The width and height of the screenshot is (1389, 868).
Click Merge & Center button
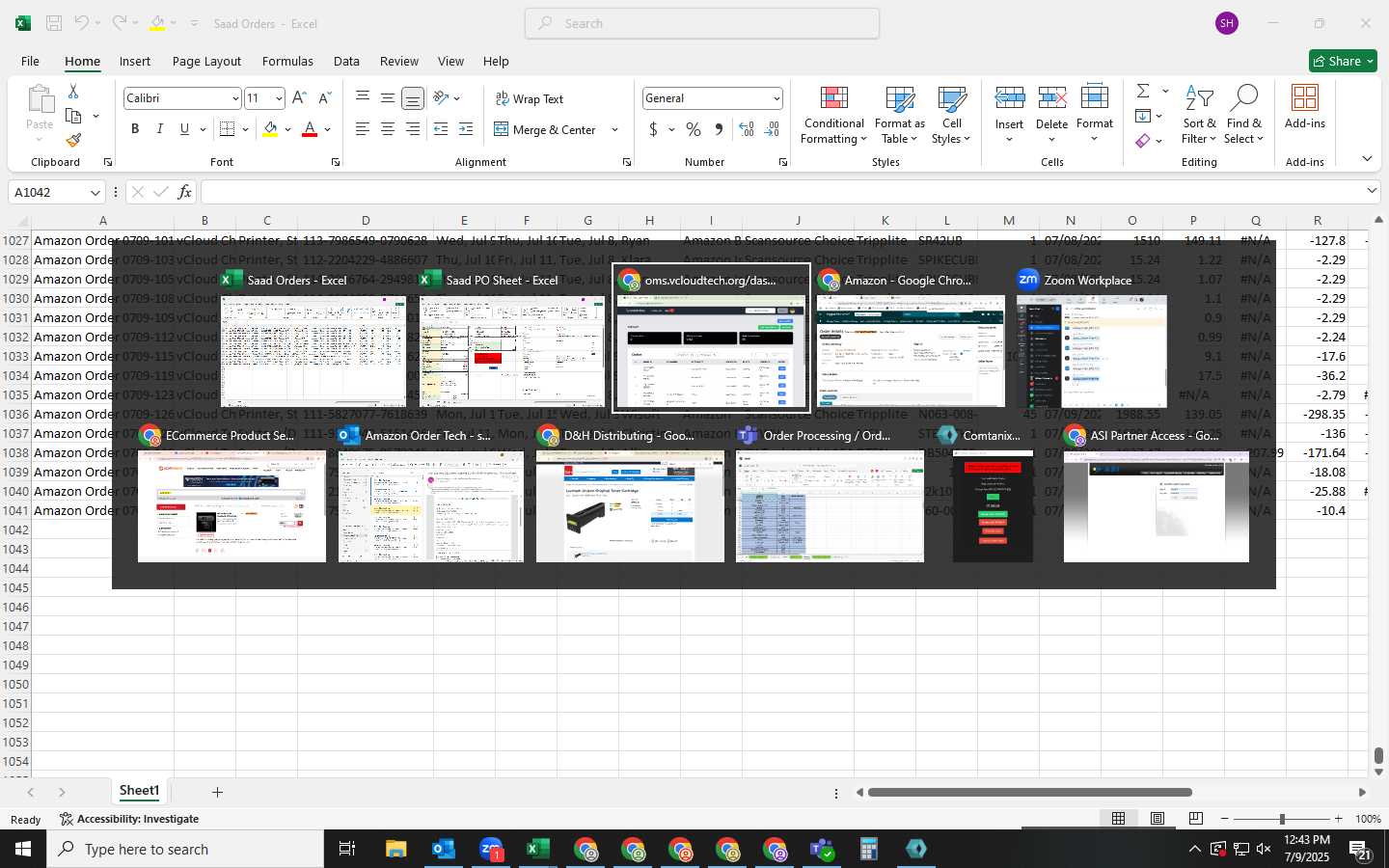[545, 129]
